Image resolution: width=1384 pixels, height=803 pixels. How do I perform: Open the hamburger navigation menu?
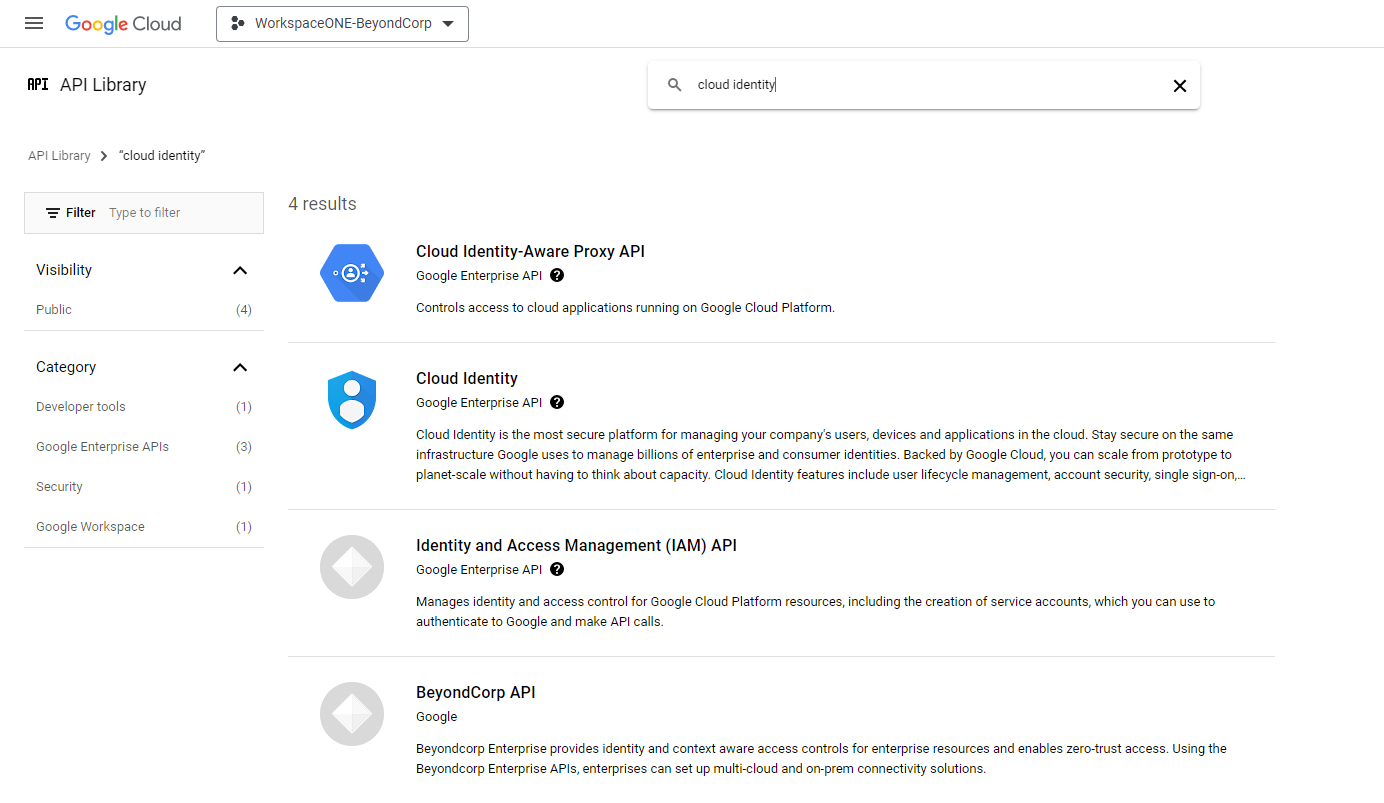click(x=34, y=23)
